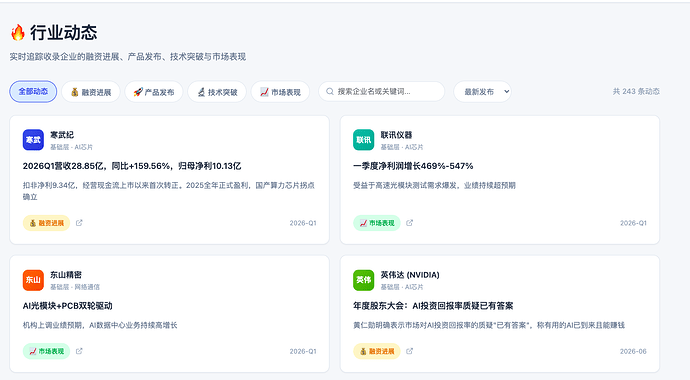The width and height of the screenshot is (690, 380).
Task: Click date 2026-06 on 英伟达 card
Action: (633, 351)
